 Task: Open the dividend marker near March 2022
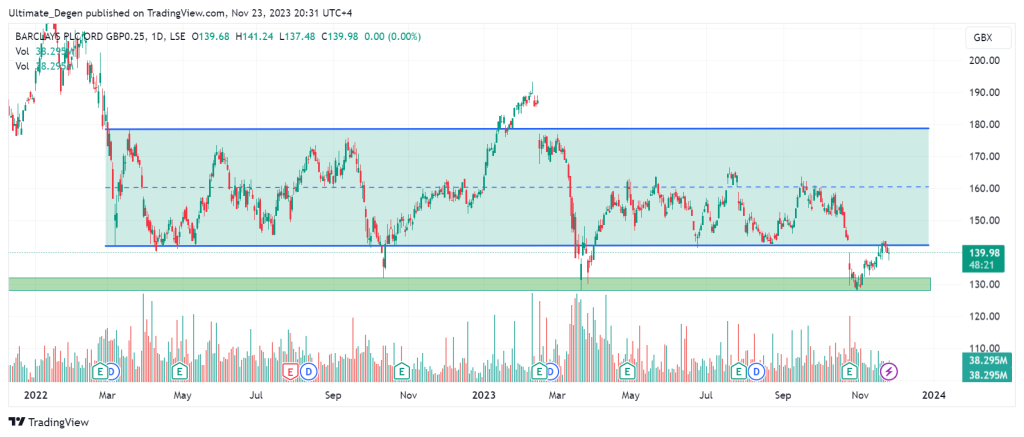pyautogui.click(x=112, y=372)
